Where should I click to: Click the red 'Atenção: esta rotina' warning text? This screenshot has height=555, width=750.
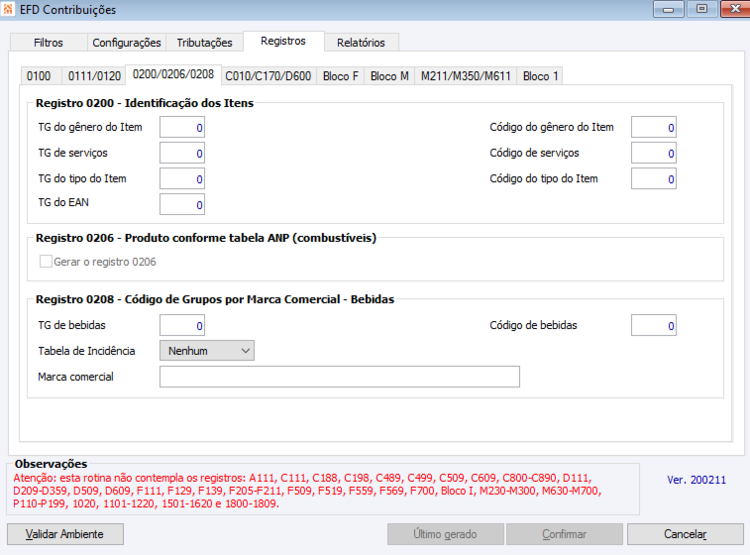307,491
